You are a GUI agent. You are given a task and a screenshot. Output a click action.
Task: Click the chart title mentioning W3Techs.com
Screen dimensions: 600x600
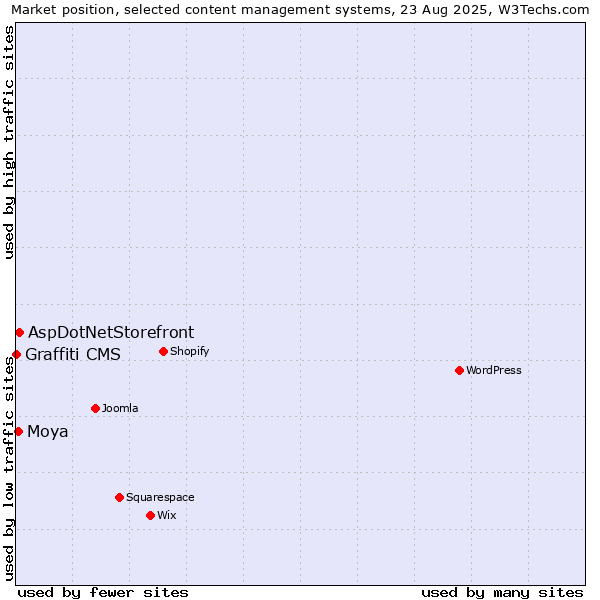[x=300, y=10]
